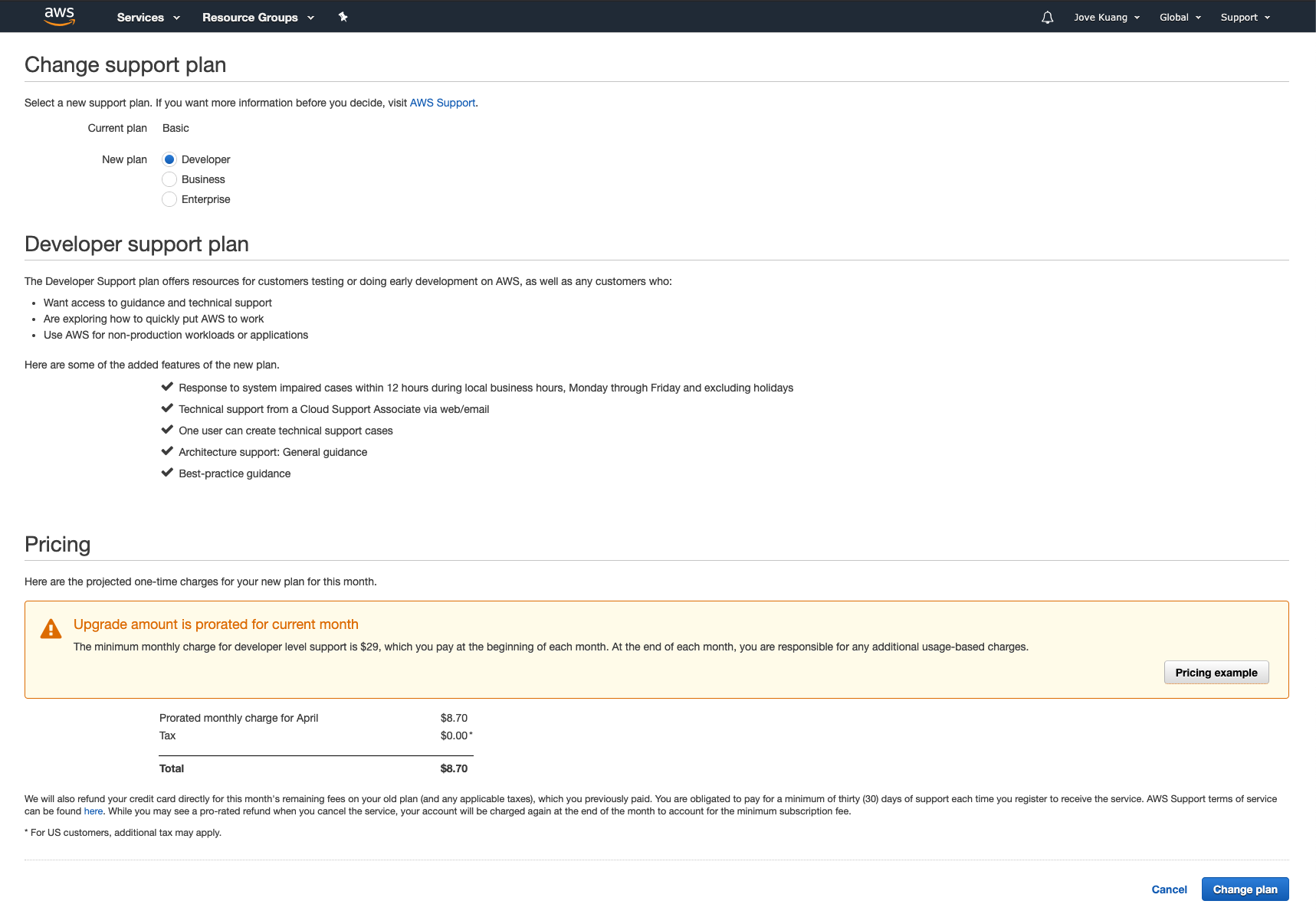Click 'Prorated monthly charge for April' label
This screenshot has width=1316, height=914.
[x=238, y=718]
